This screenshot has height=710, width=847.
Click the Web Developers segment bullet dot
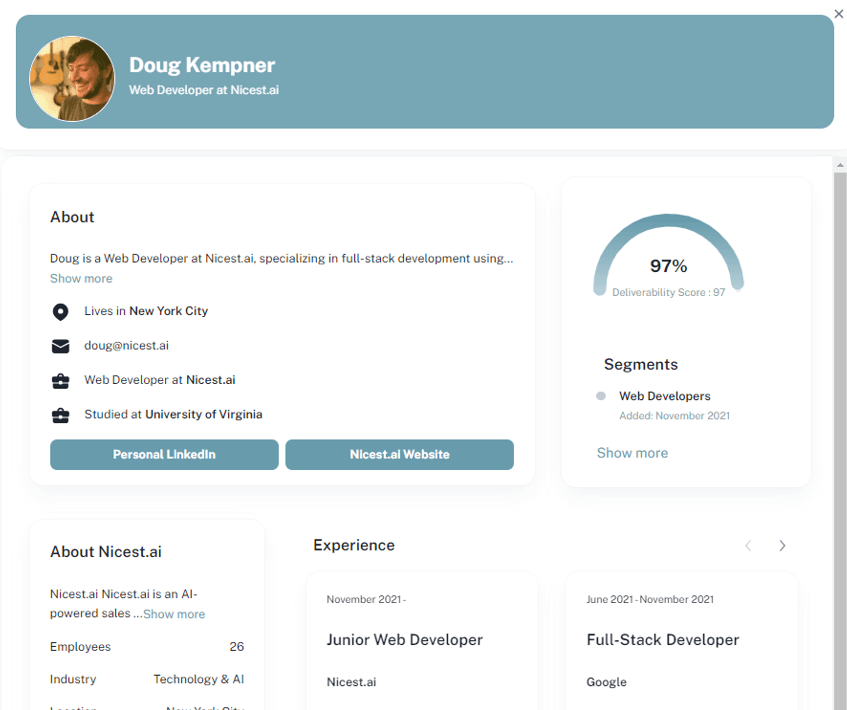tap(601, 396)
